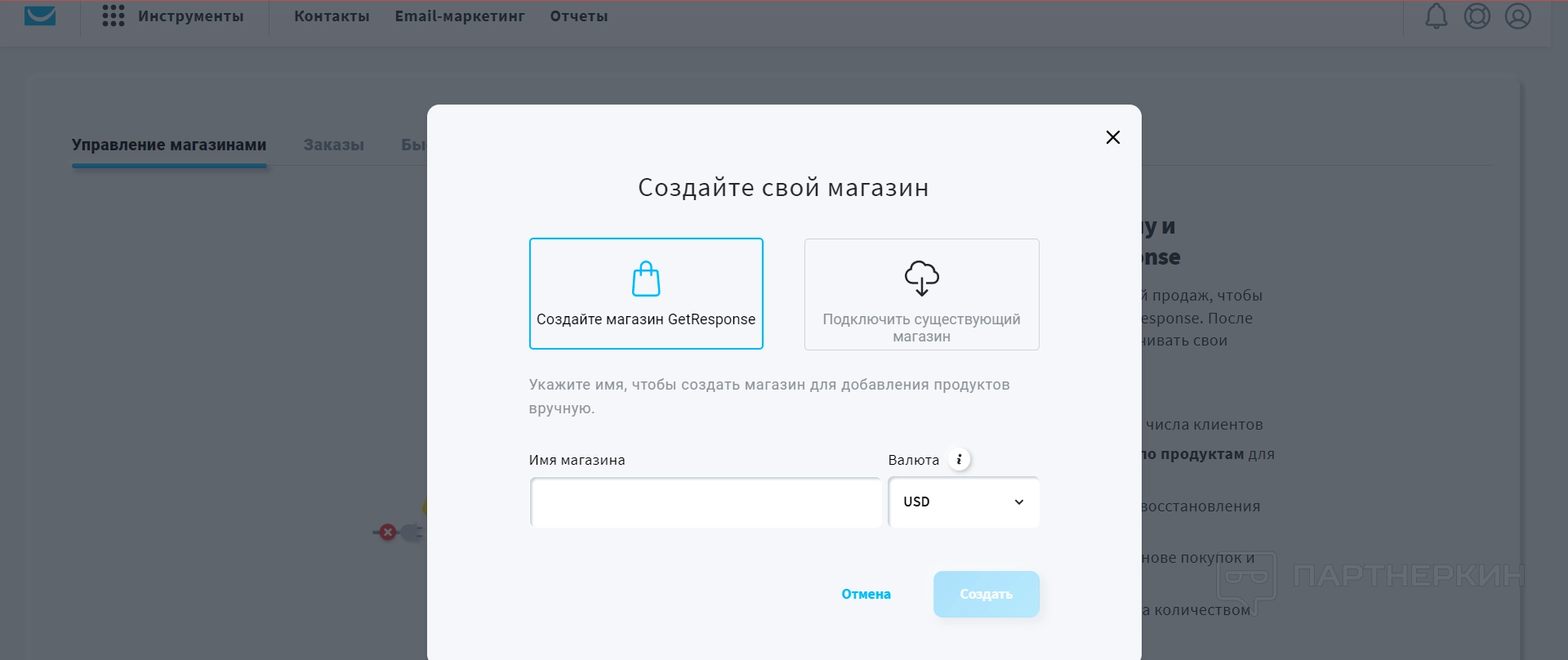1568x660 pixels.
Task: Click the Отмена link
Action: pos(866,595)
